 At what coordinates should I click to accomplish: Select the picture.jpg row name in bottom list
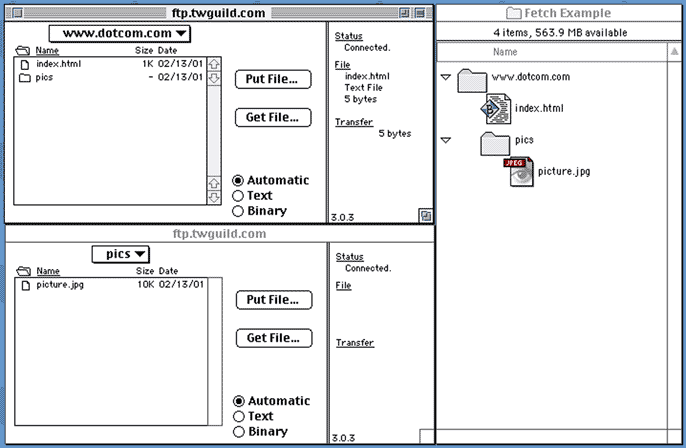(60, 285)
